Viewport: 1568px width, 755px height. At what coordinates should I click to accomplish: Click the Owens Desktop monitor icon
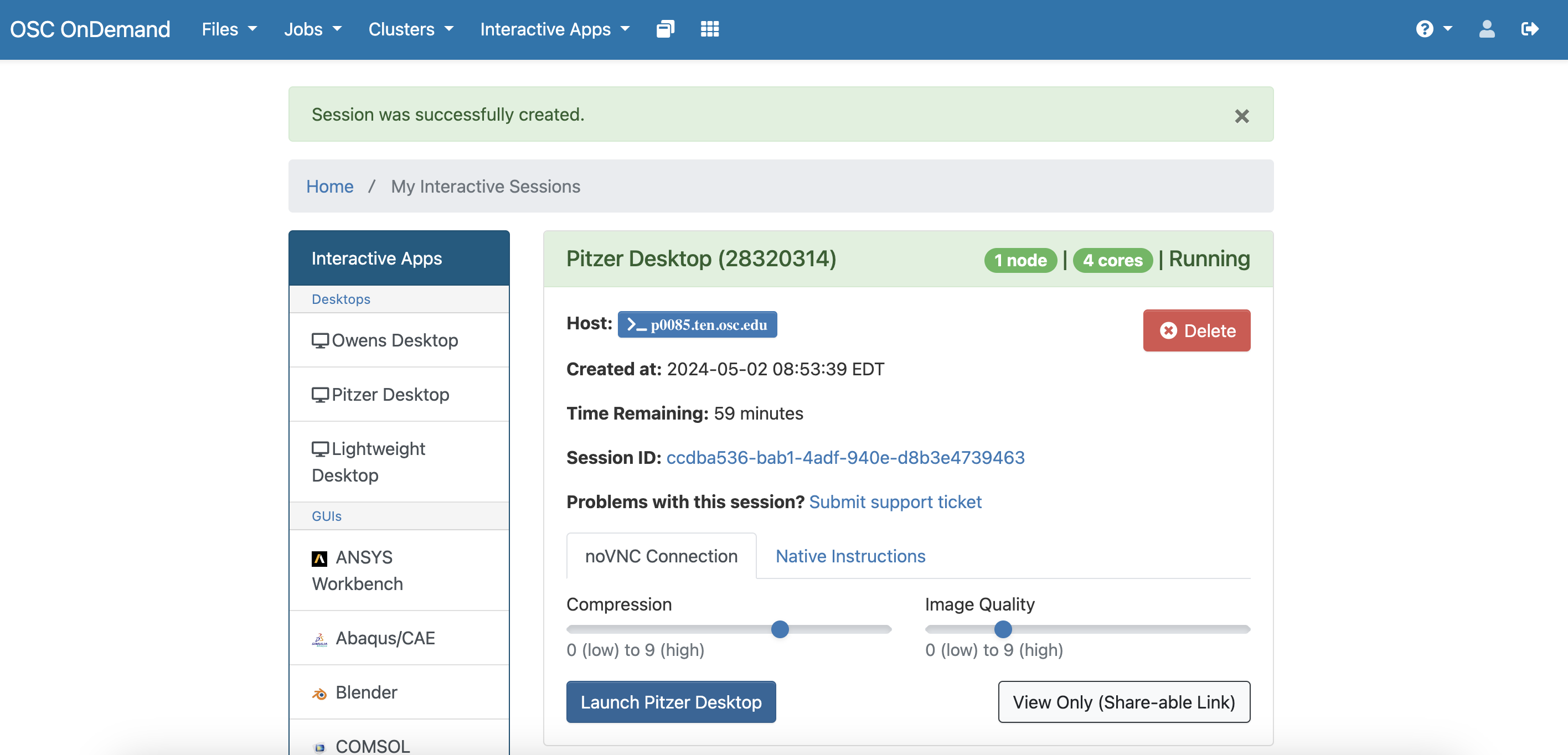point(320,340)
